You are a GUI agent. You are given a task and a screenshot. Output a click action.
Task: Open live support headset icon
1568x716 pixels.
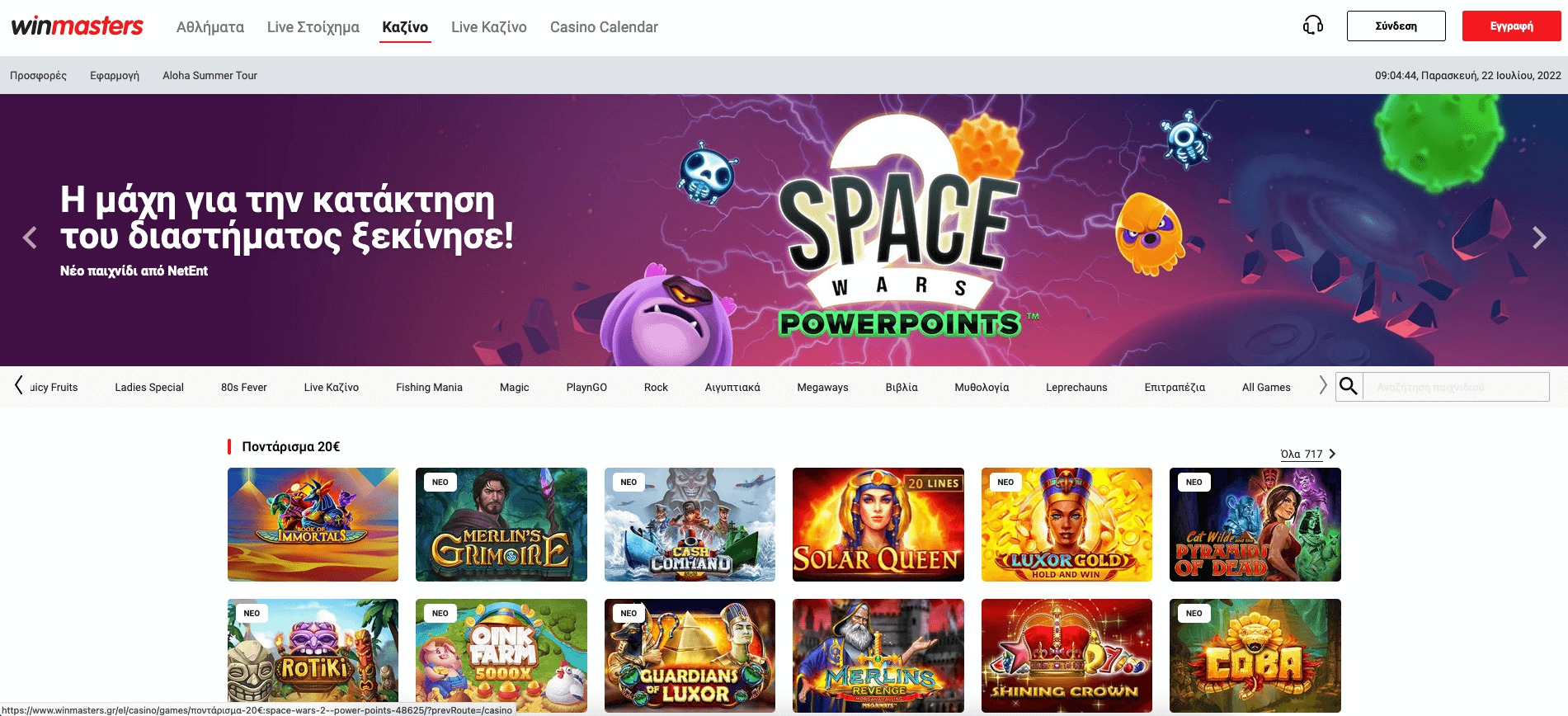click(1313, 26)
